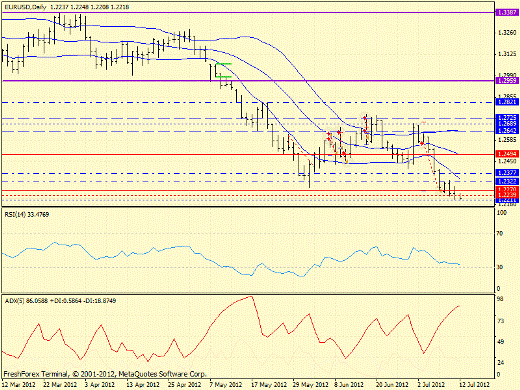Click the 2 Jul 2012 date label

(431, 385)
